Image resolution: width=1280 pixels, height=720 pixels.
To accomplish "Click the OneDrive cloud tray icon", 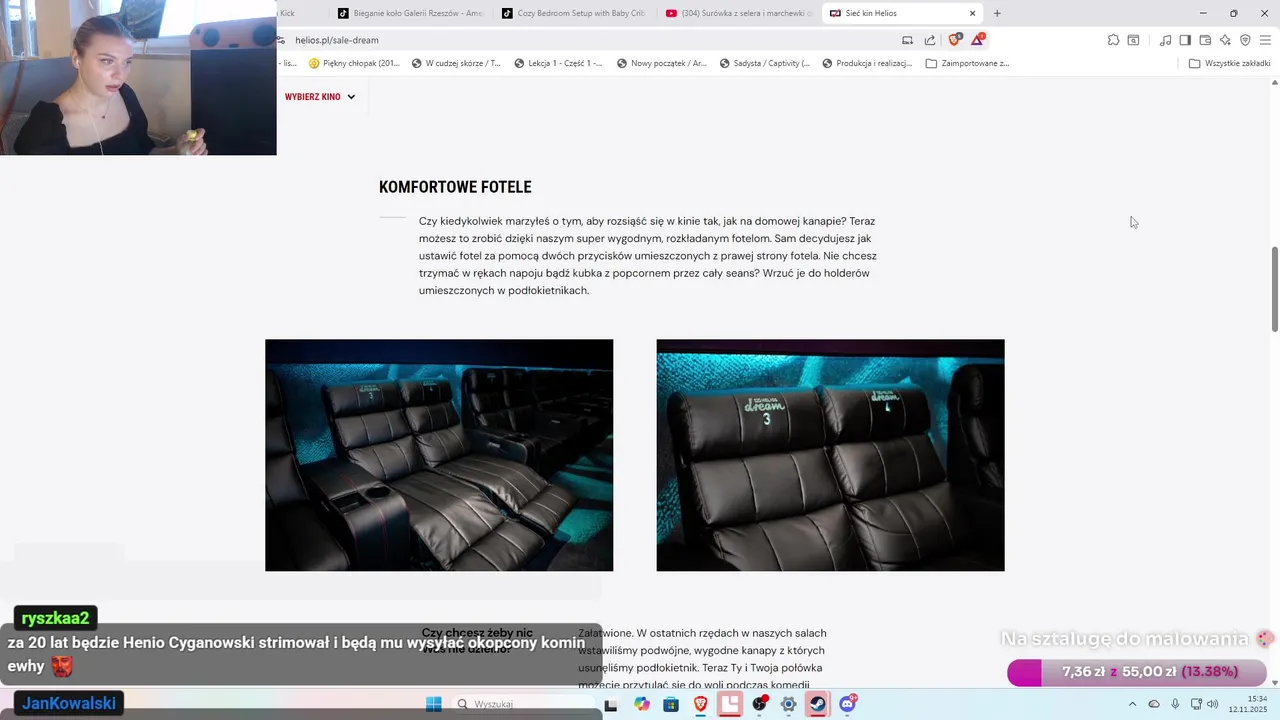I will point(1154,704).
